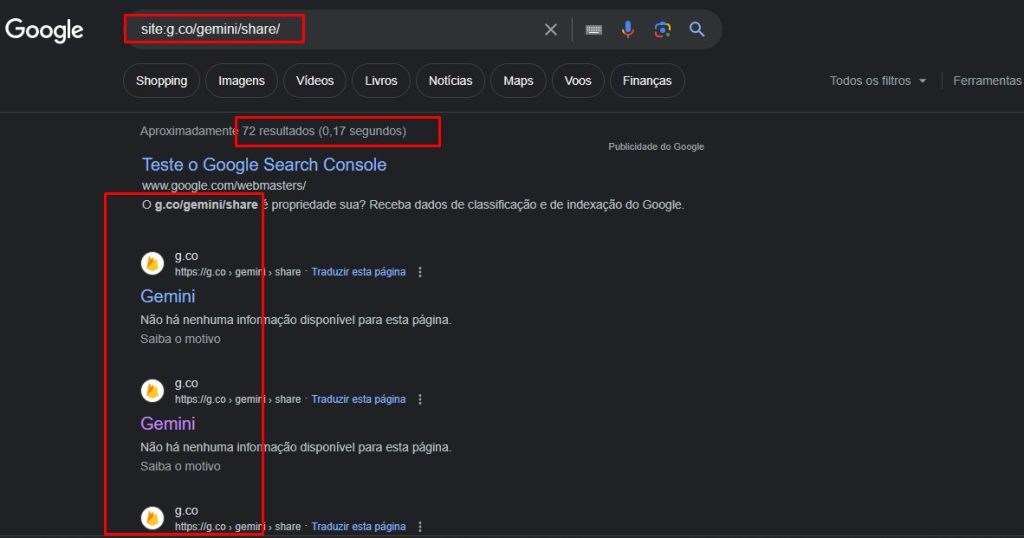Viewport: 1024px width, 538px height.
Task: Click the 72 resultados count text
Action: click(x=278, y=131)
